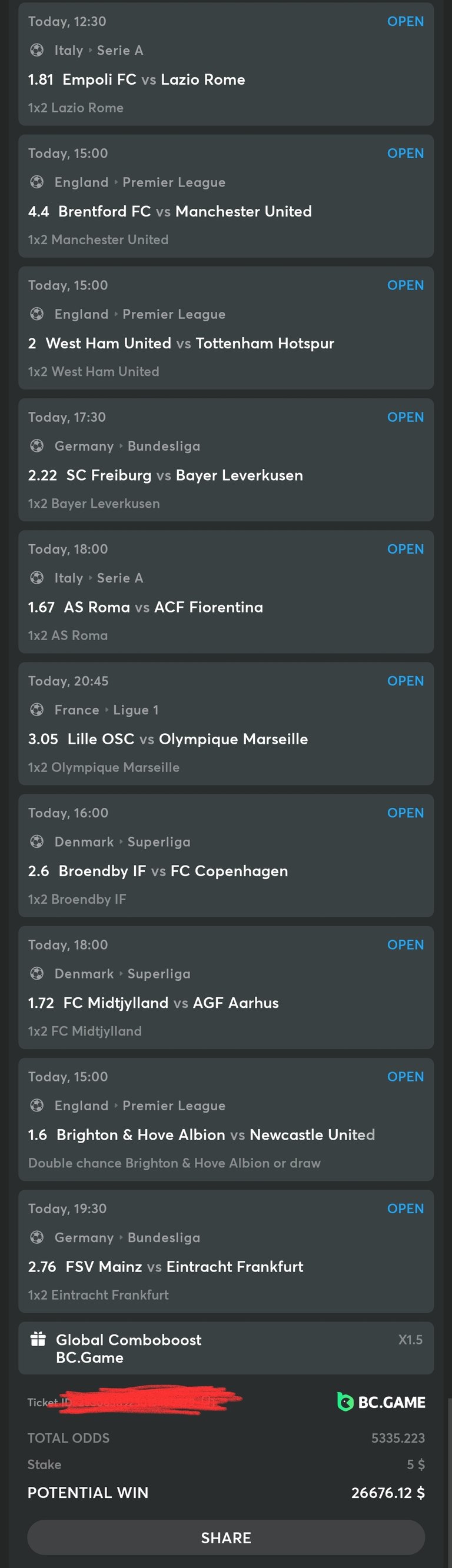Click the Denmark Superliga label on Broendby card
This screenshot has width=452, height=1568.
(x=122, y=842)
